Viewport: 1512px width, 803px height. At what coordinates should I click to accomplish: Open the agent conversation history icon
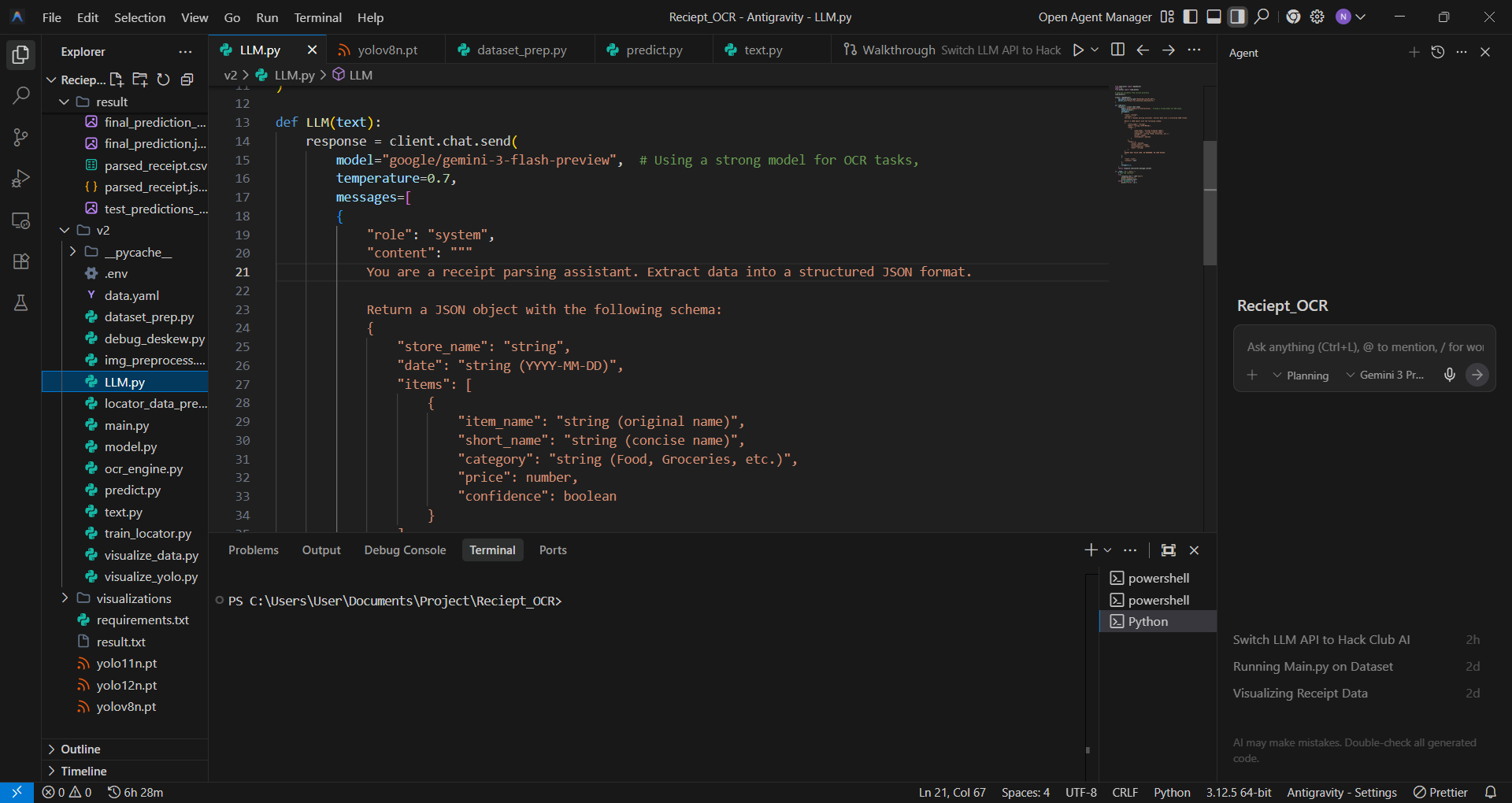pyautogui.click(x=1437, y=52)
